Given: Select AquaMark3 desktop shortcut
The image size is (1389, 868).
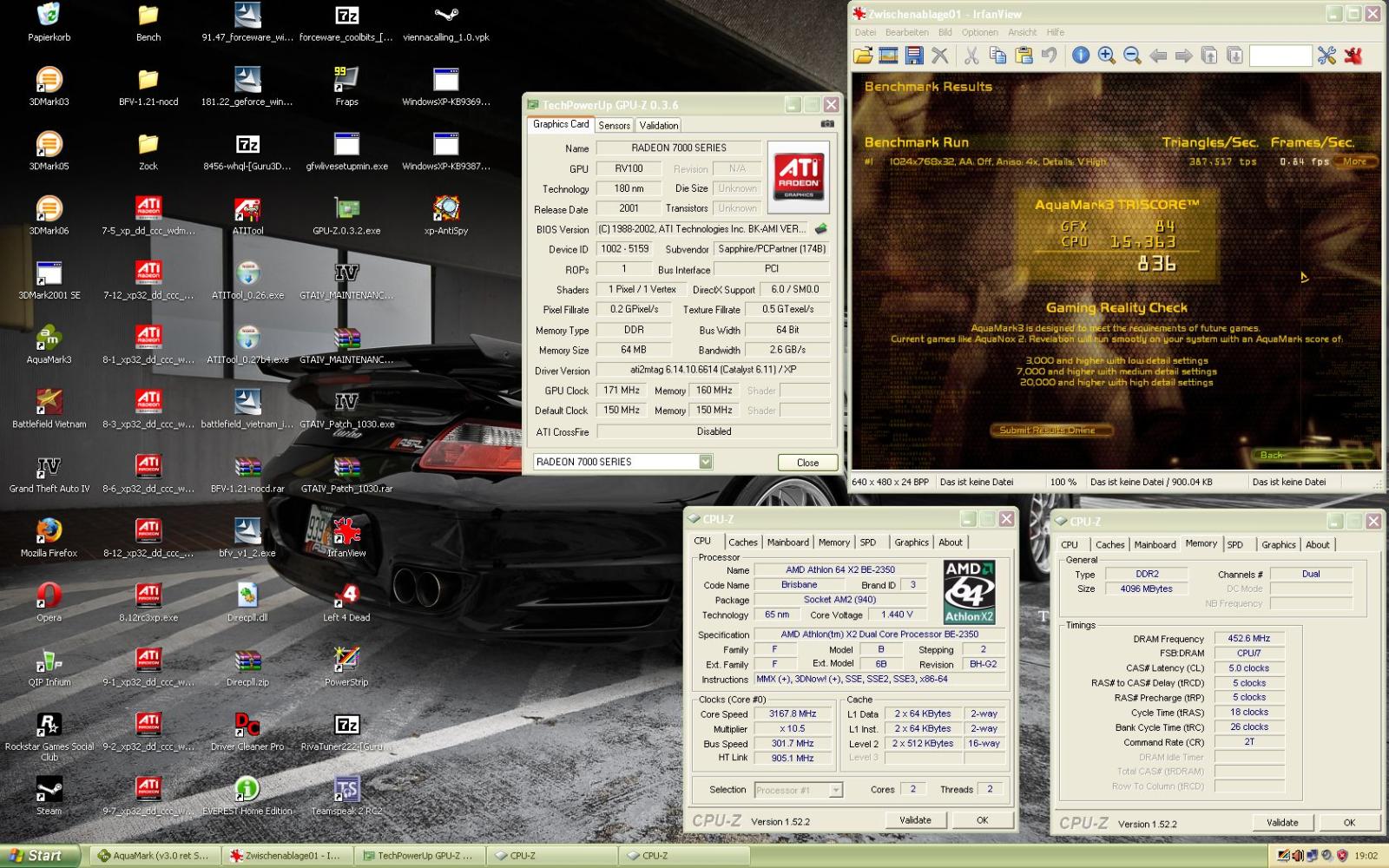Looking at the screenshot, I should (x=49, y=345).
